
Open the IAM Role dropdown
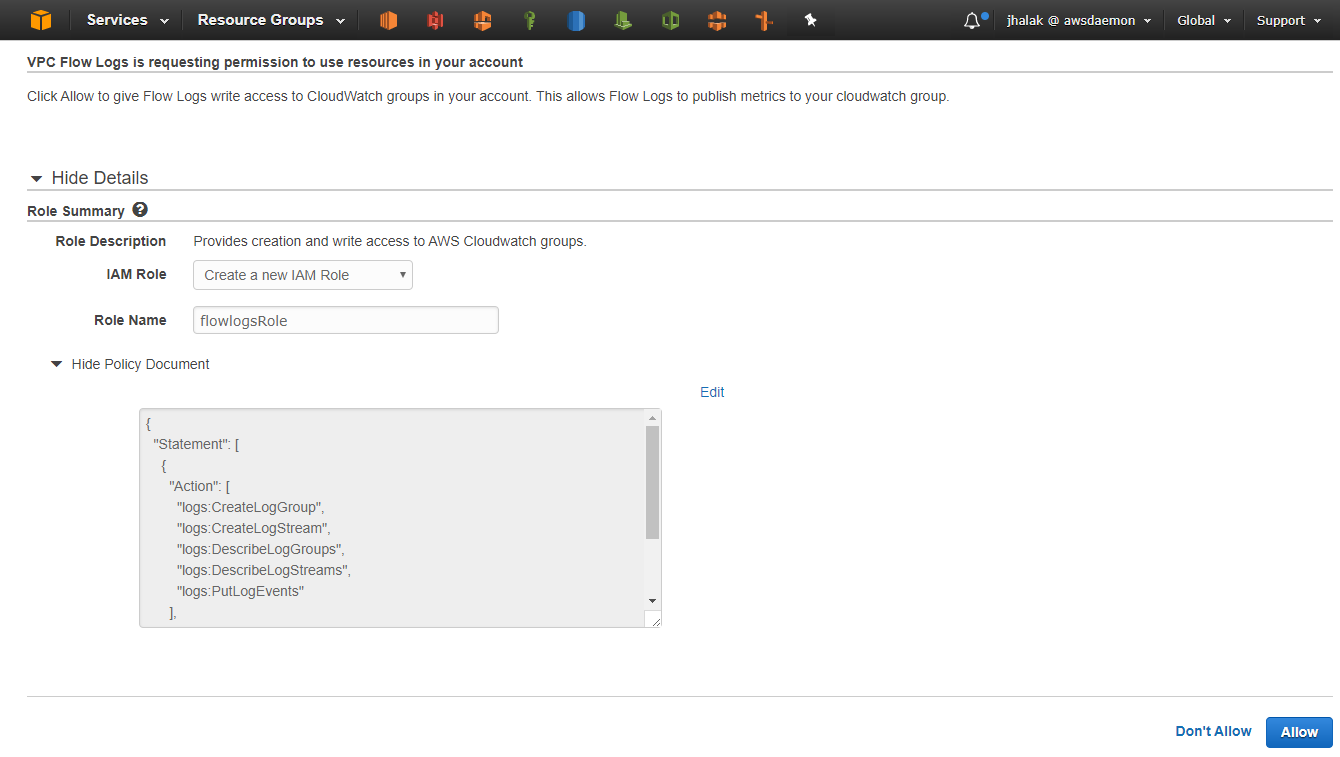(303, 275)
